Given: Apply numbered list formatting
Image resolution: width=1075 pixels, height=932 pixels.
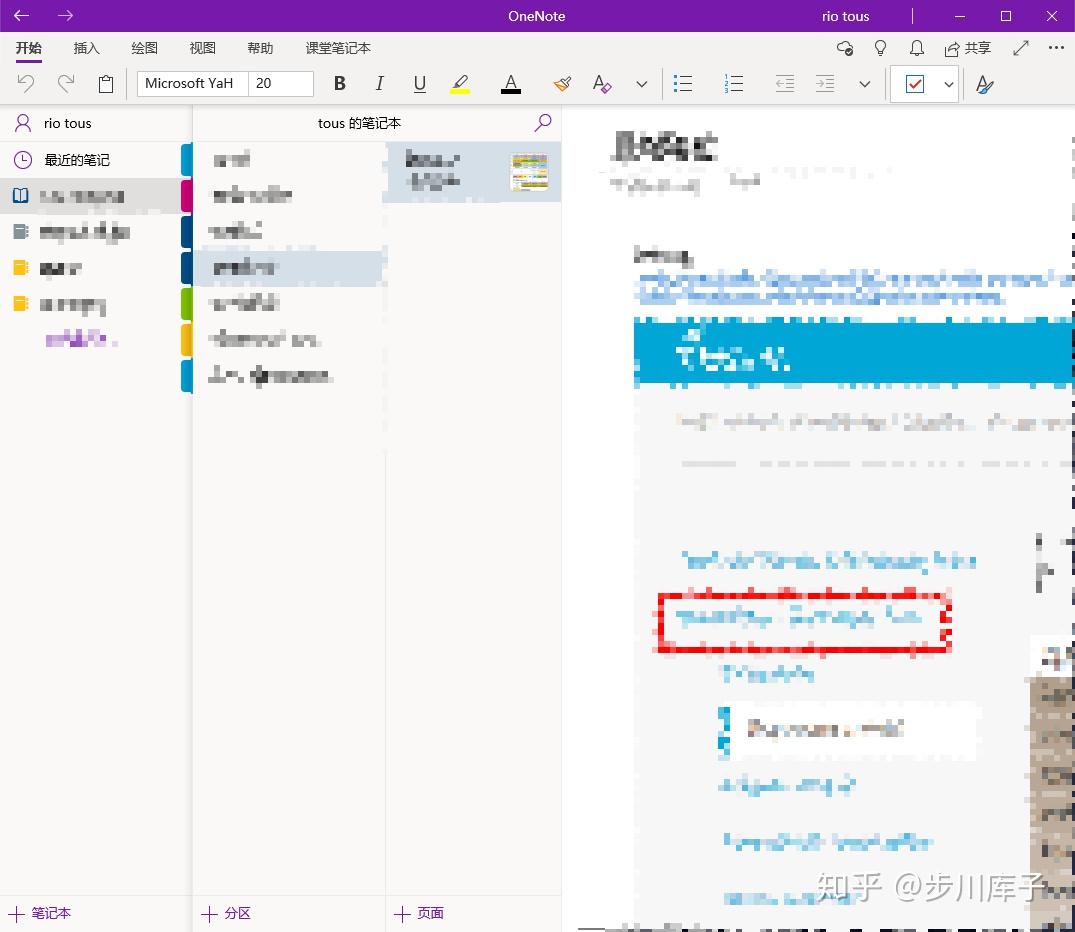Looking at the screenshot, I should (734, 84).
